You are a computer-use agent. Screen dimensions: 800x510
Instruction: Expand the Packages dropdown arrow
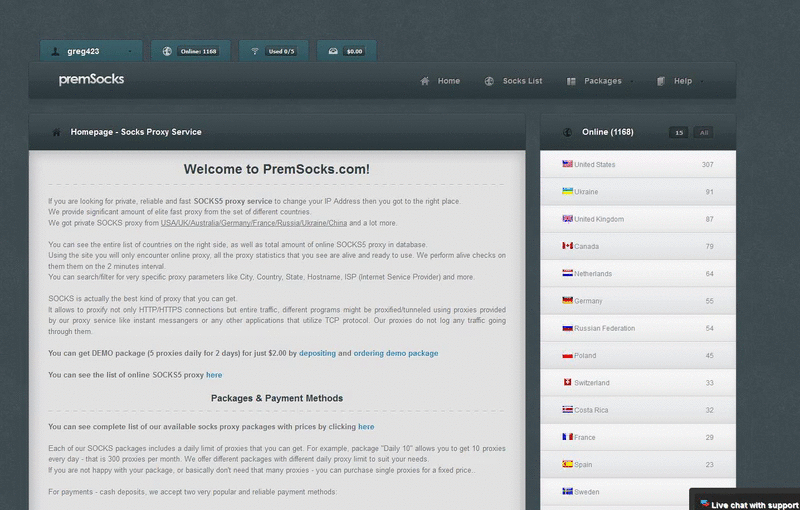point(632,82)
